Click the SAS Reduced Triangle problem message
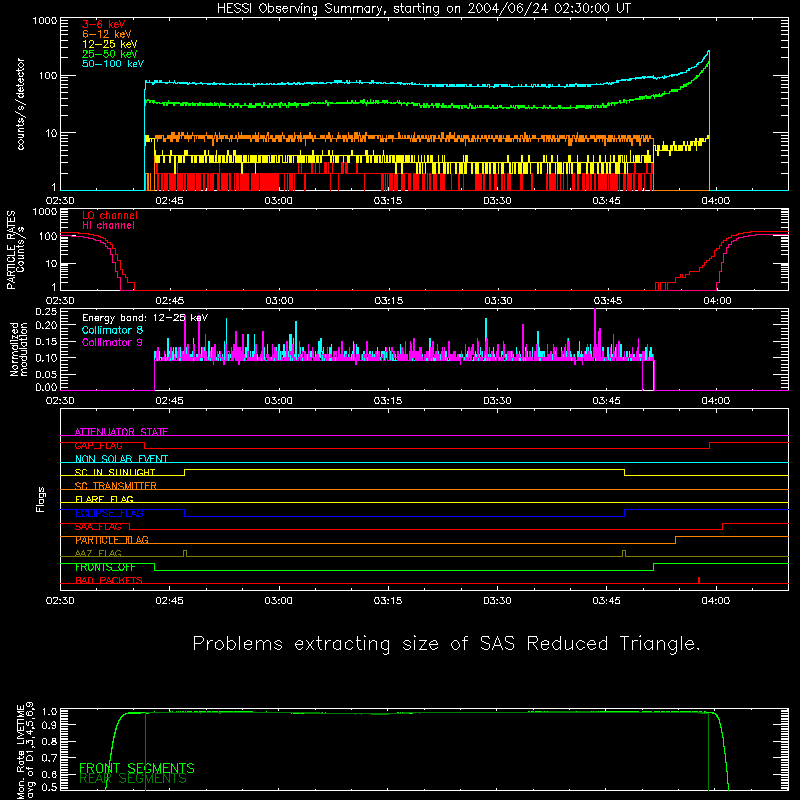 [x=446, y=644]
